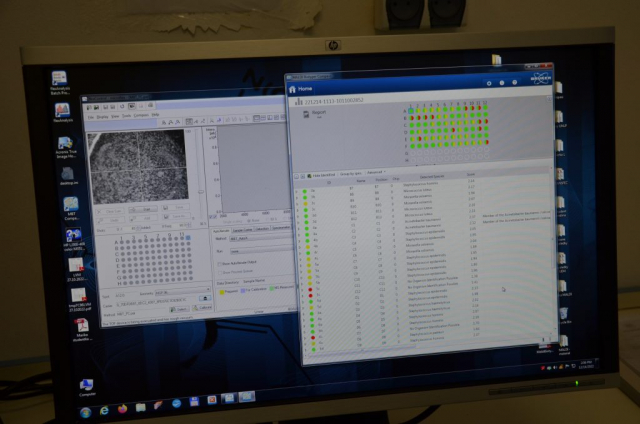Open Compass menu in flexControl window
The height and width of the screenshot is (424, 640).
coord(141,115)
